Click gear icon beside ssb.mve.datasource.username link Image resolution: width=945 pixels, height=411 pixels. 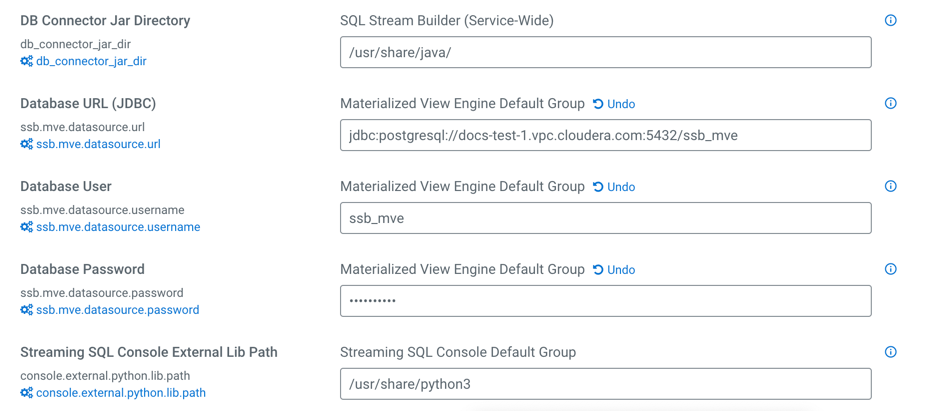[x=27, y=227]
